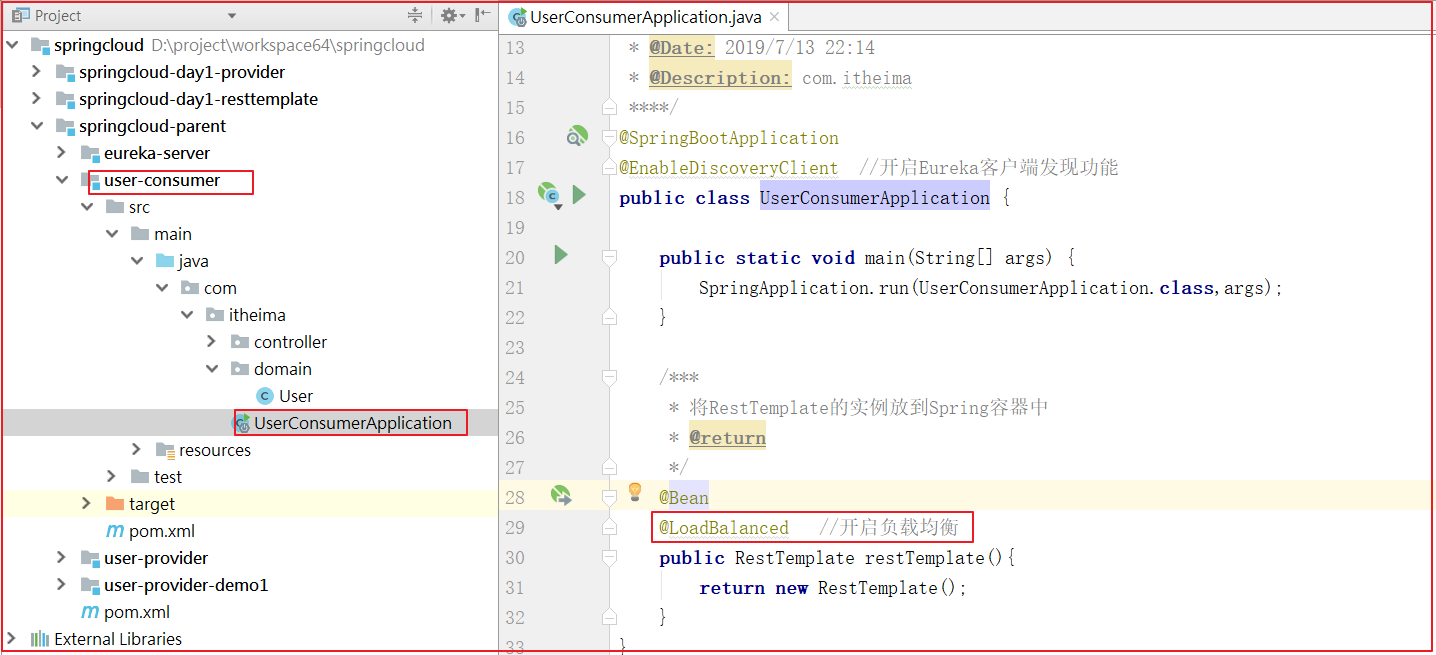Click the Spring bean gutter icon on line 28
1436x655 pixels.
(x=561, y=494)
